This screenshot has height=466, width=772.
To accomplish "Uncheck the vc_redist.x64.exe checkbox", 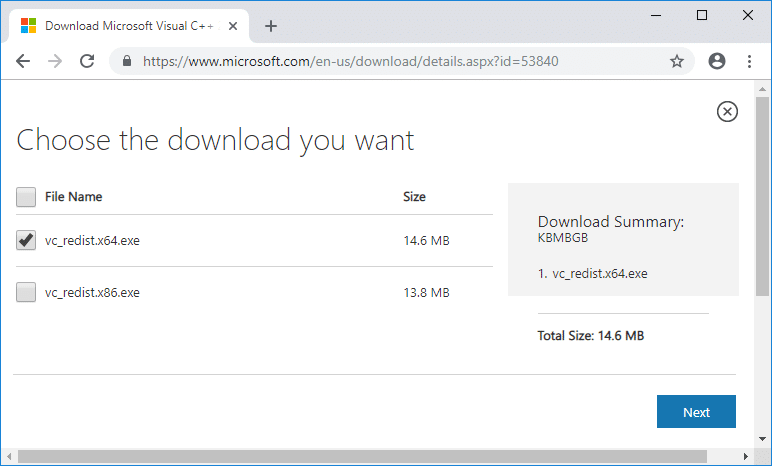I will 26,241.
